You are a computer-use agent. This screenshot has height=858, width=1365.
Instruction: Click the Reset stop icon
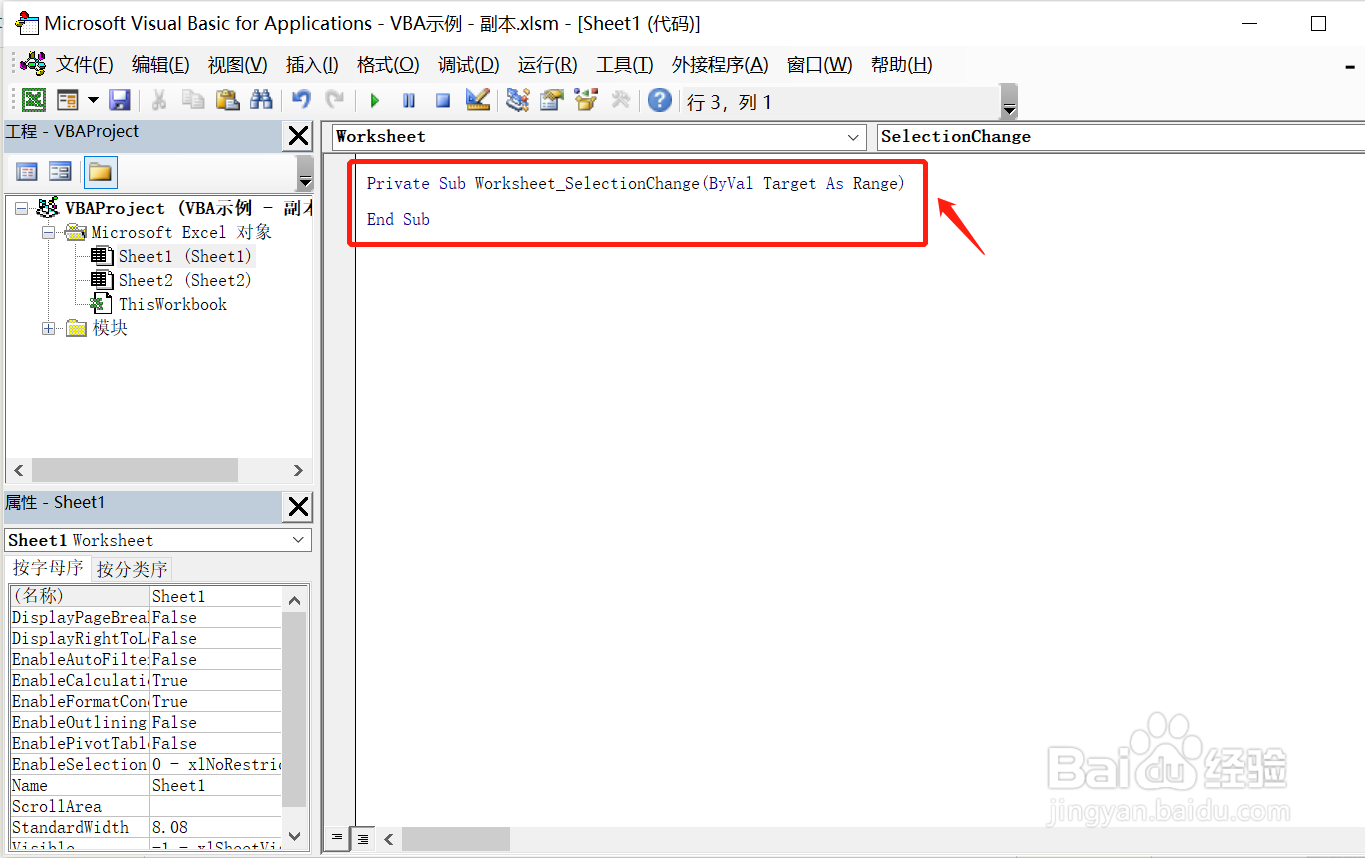(443, 100)
